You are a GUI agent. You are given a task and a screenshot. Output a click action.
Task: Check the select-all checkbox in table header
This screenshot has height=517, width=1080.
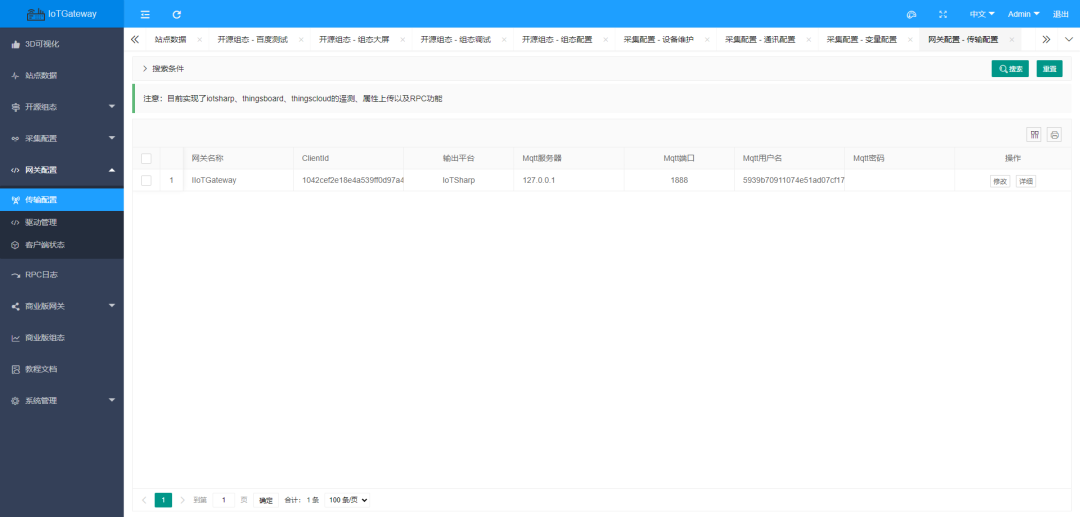[146, 159]
